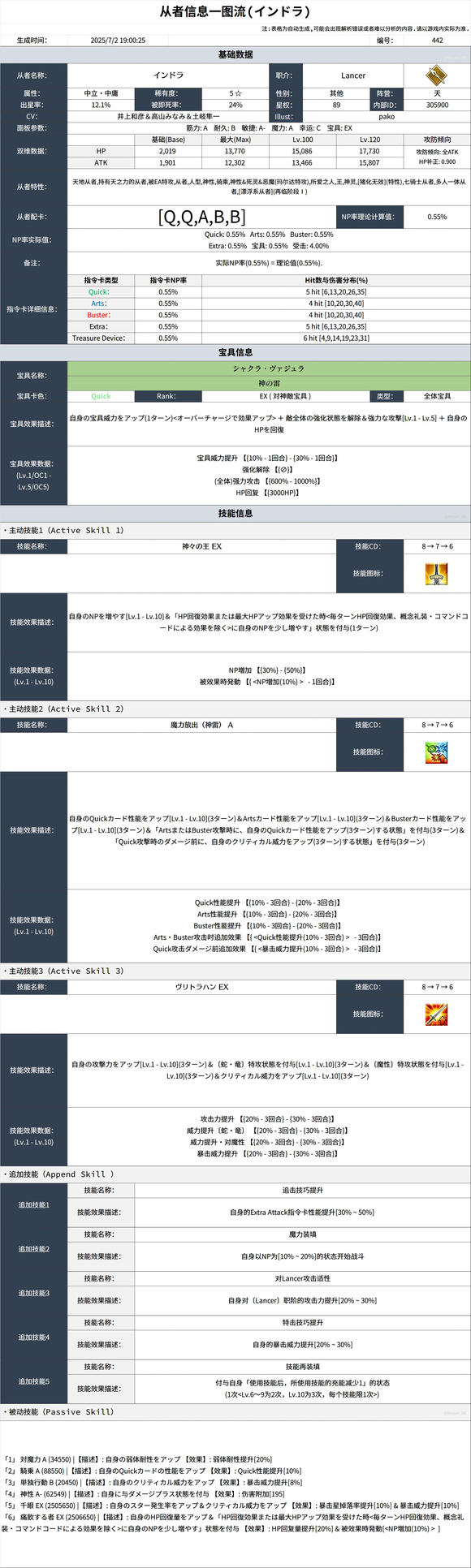Click the generation time 2025/7/2 19:00:25

coord(118,40)
